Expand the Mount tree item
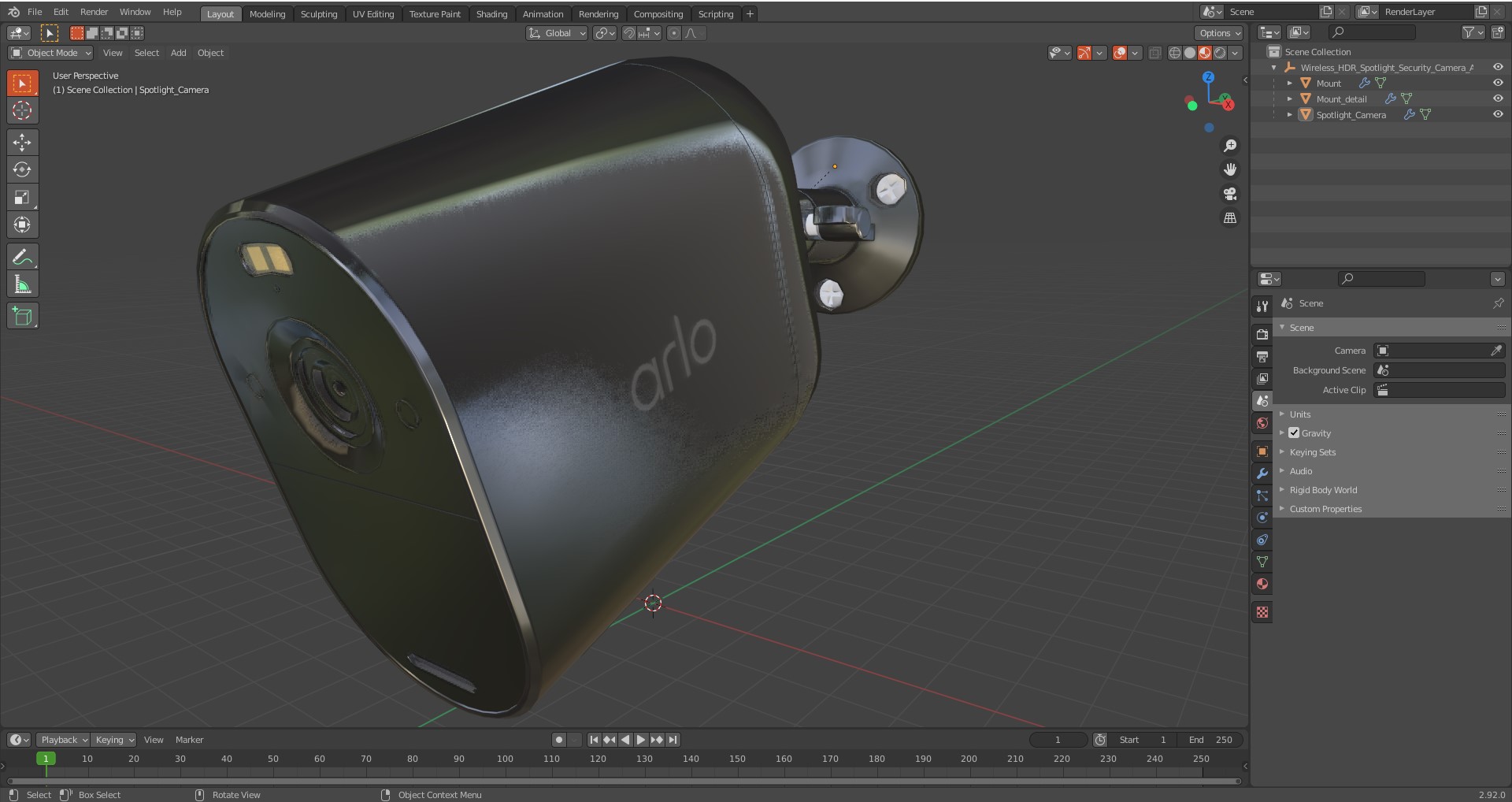 1290,83
